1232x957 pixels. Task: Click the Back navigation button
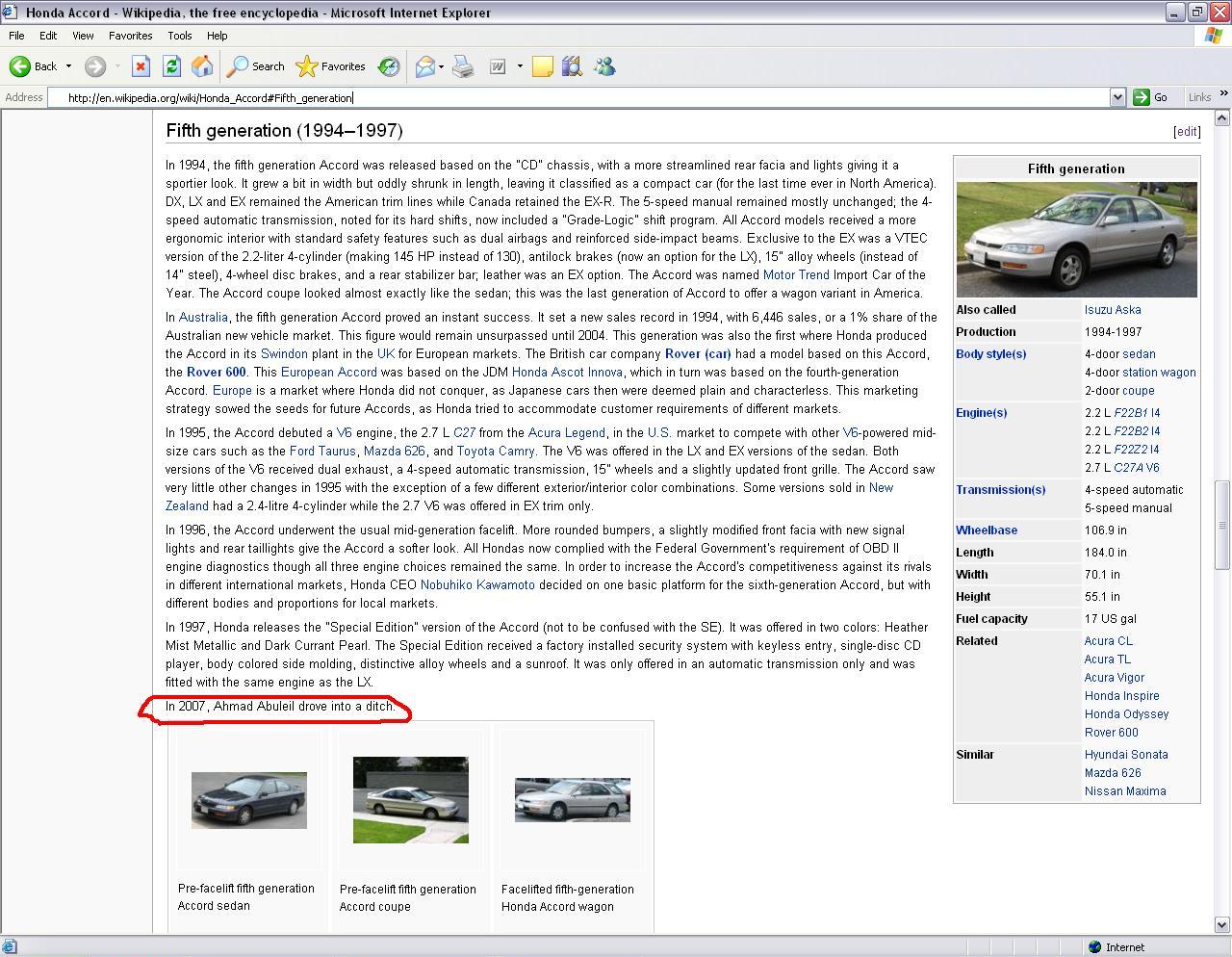coord(33,66)
